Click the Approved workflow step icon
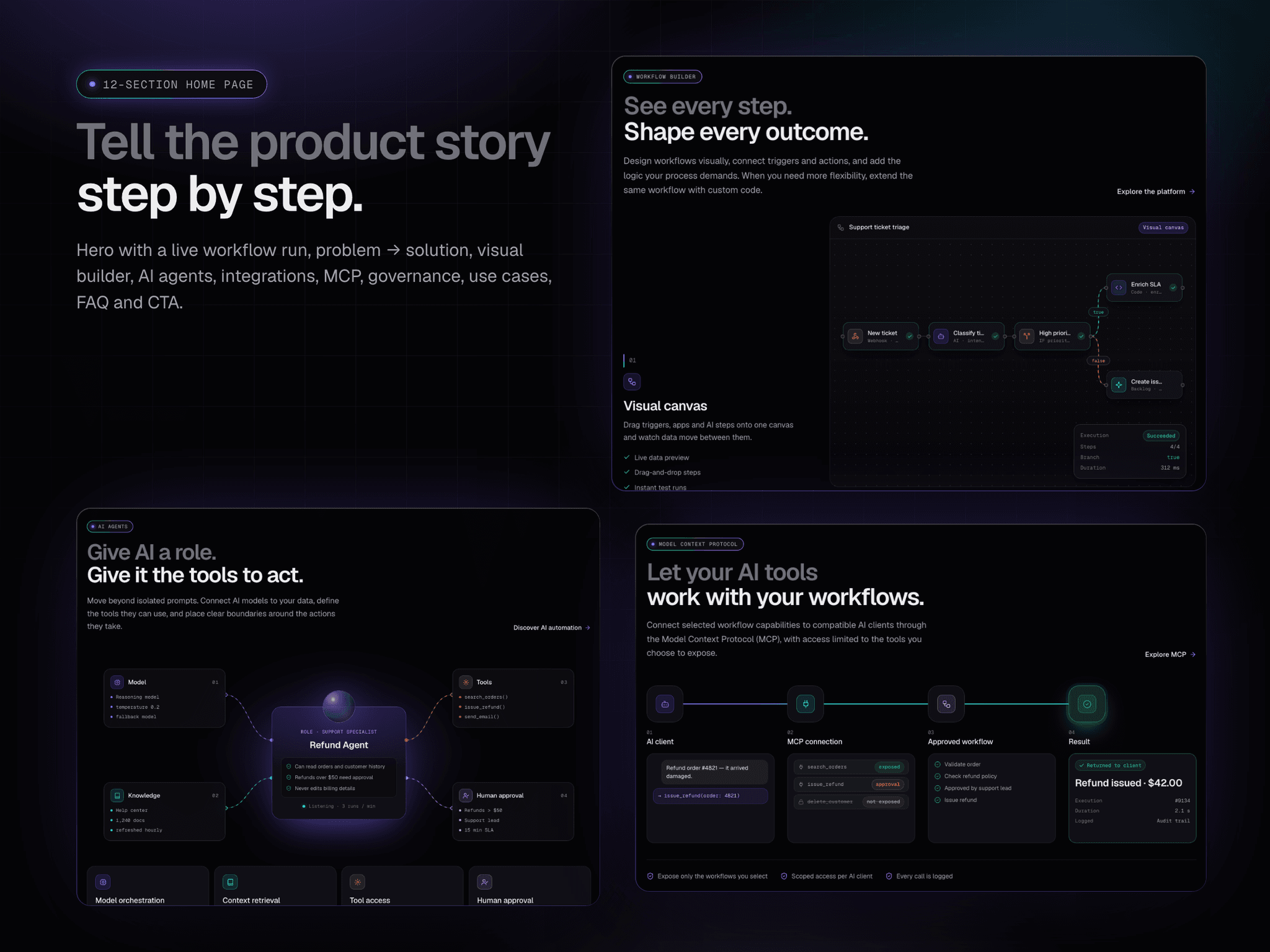The height and width of the screenshot is (952, 1270). (x=946, y=704)
